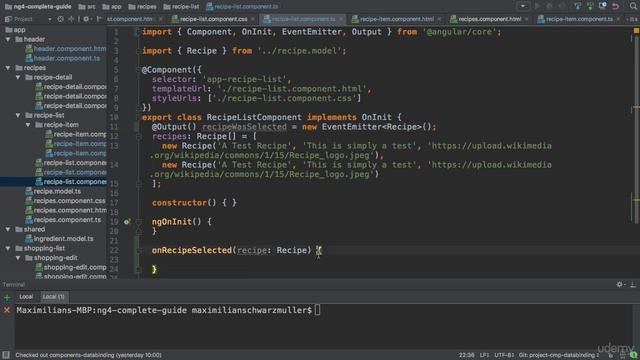Fold the ngOnInit method gutter marker
Screen dimensions: 640x360
tap(139, 222)
